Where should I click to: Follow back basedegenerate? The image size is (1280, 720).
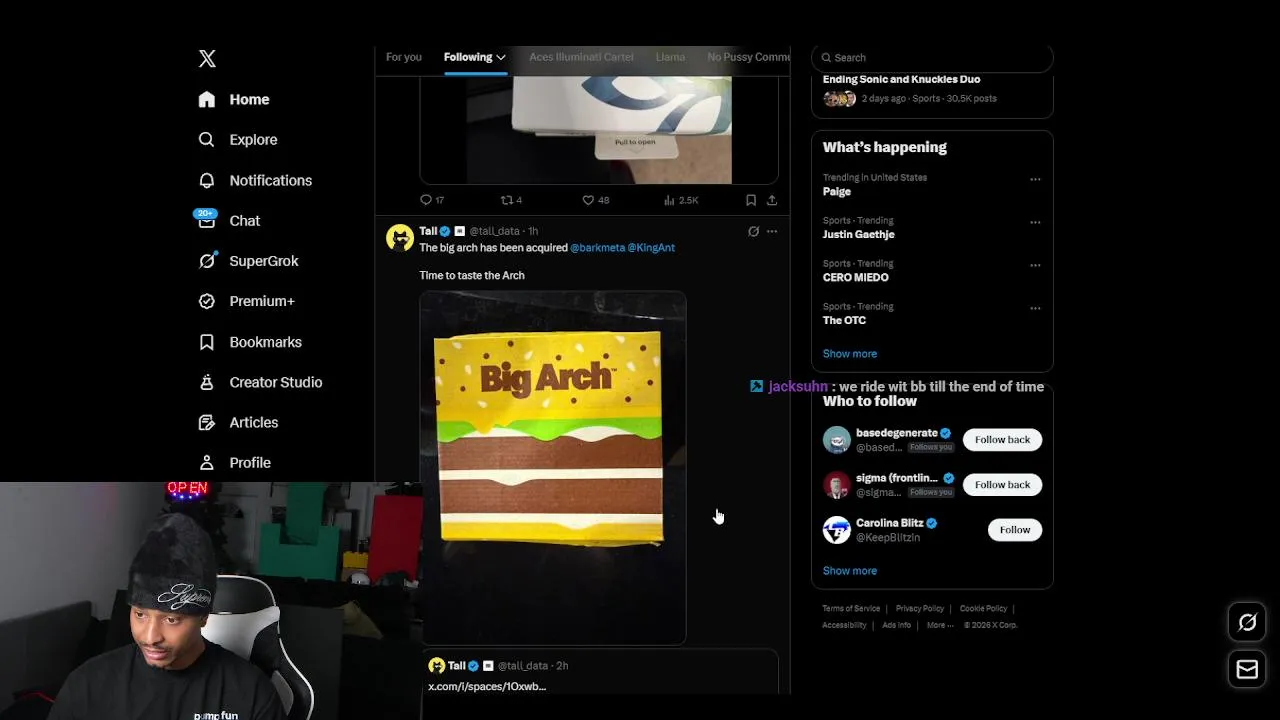(1002, 440)
